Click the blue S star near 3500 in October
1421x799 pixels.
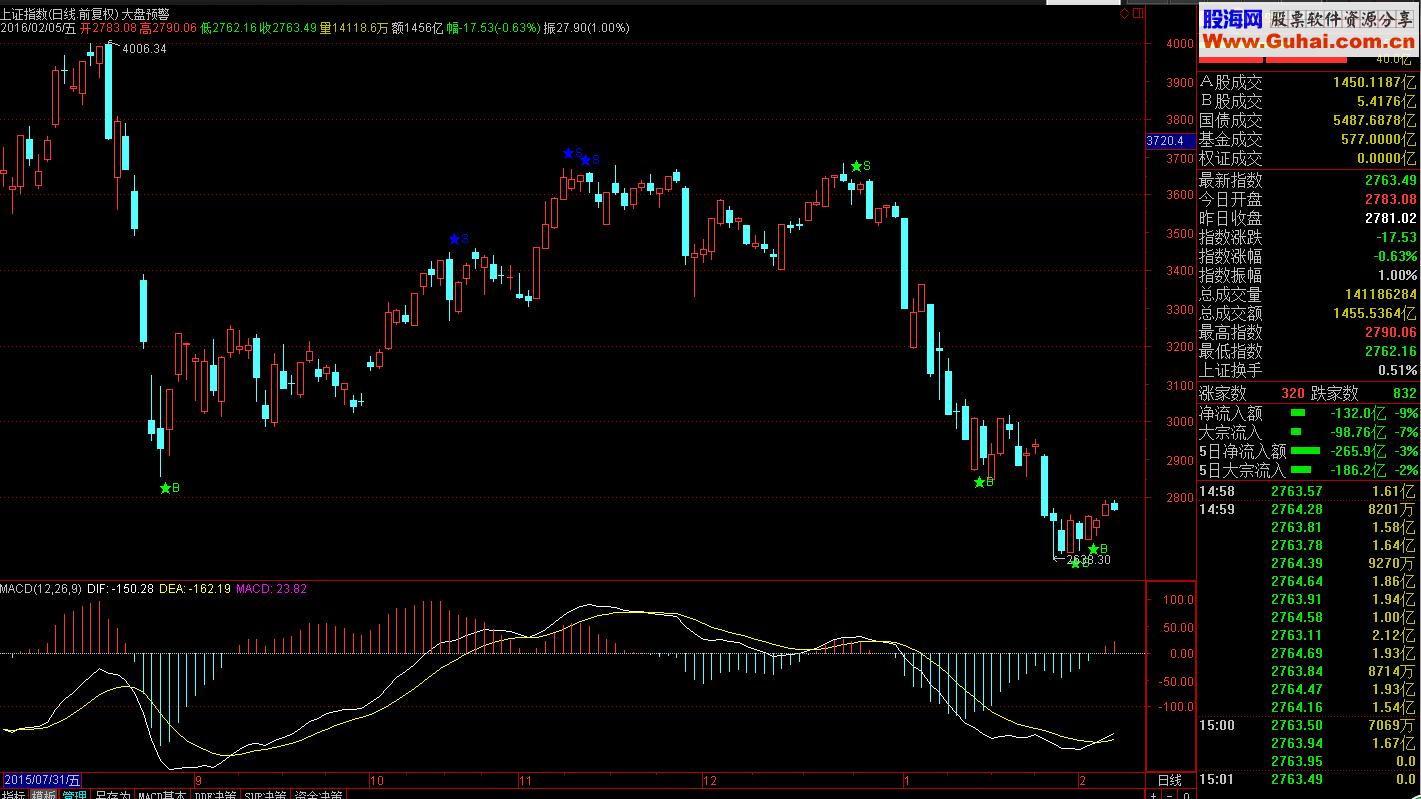tap(454, 240)
